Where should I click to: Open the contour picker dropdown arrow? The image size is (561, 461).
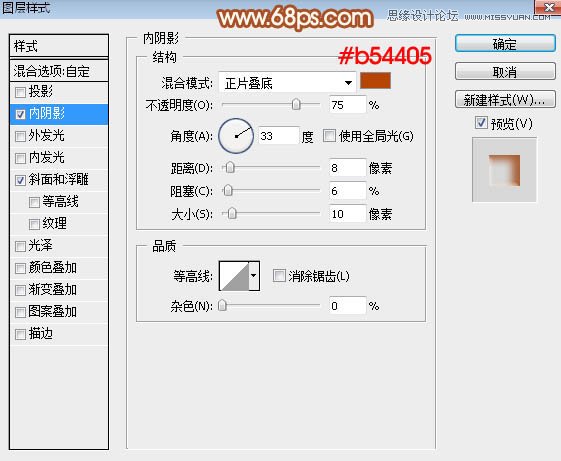(254, 275)
